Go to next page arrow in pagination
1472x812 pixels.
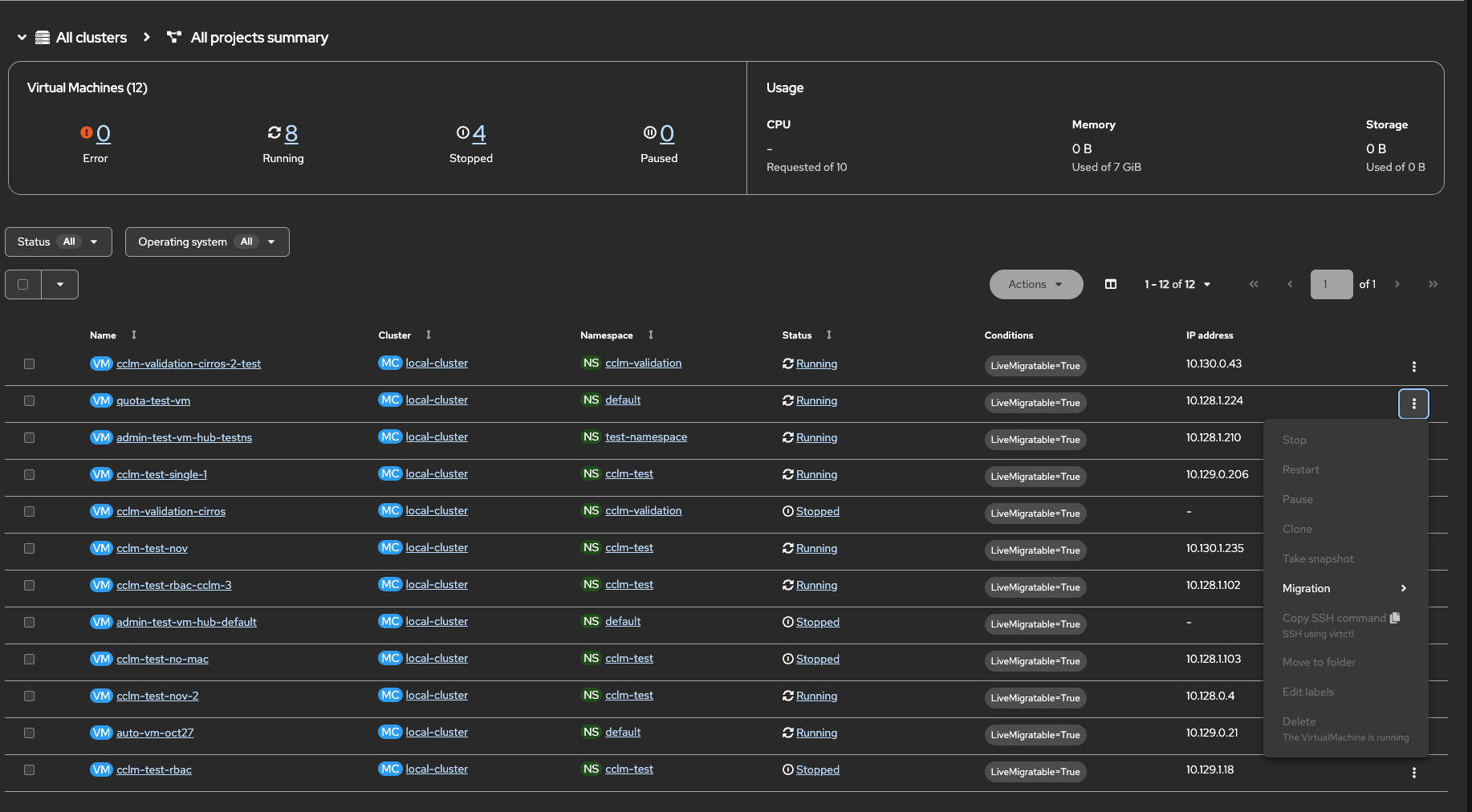click(1397, 284)
